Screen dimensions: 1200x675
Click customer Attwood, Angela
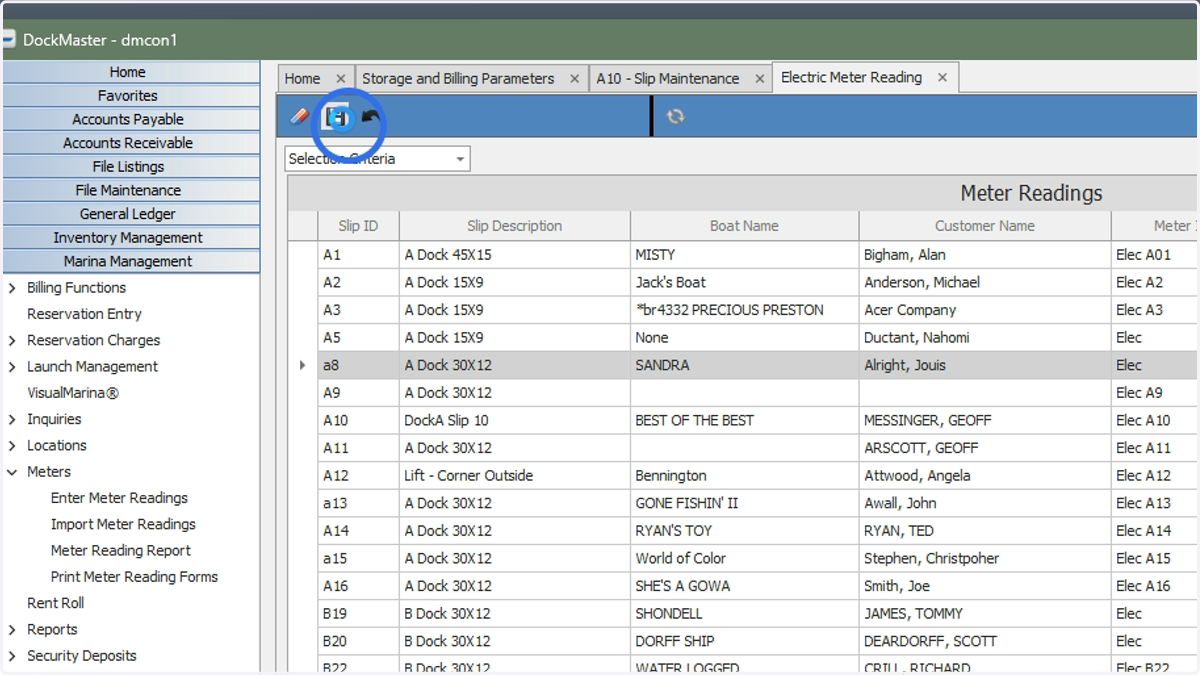985,476
